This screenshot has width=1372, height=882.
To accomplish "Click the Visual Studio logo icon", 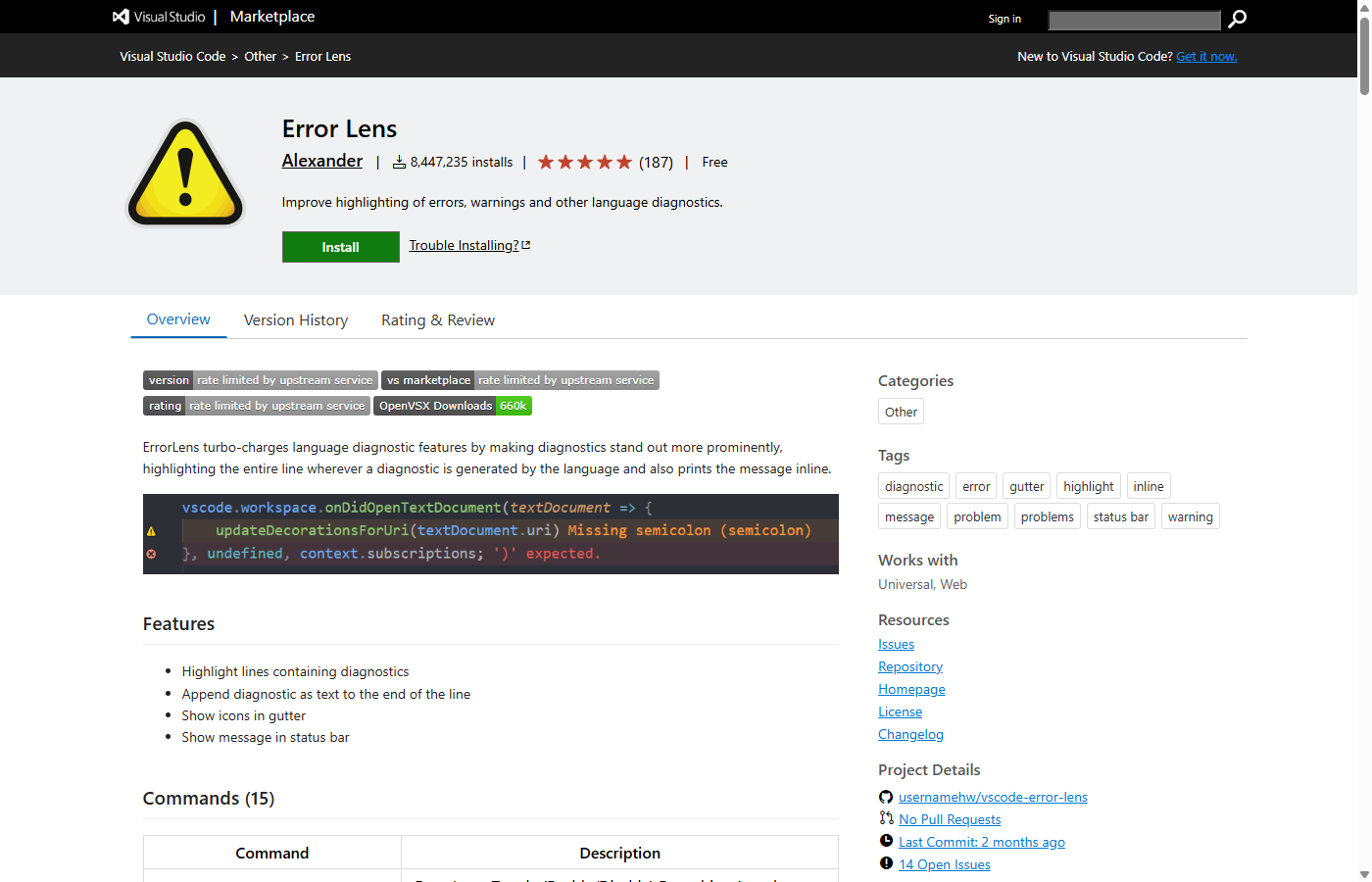I will point(121,17).
